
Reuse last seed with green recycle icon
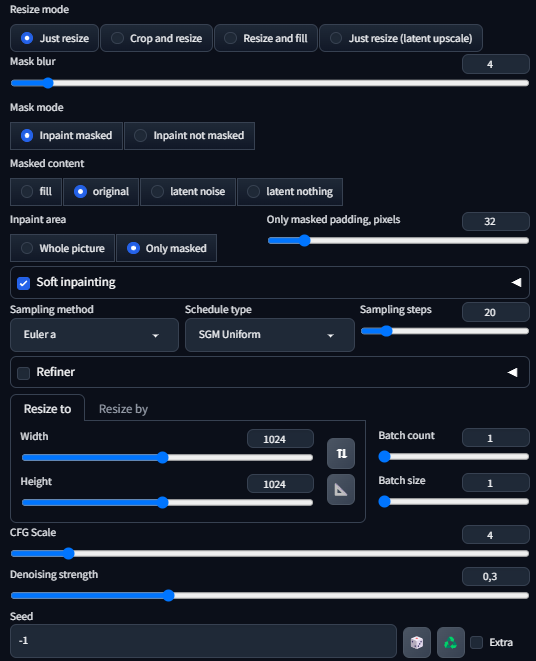tap(451, 642)
